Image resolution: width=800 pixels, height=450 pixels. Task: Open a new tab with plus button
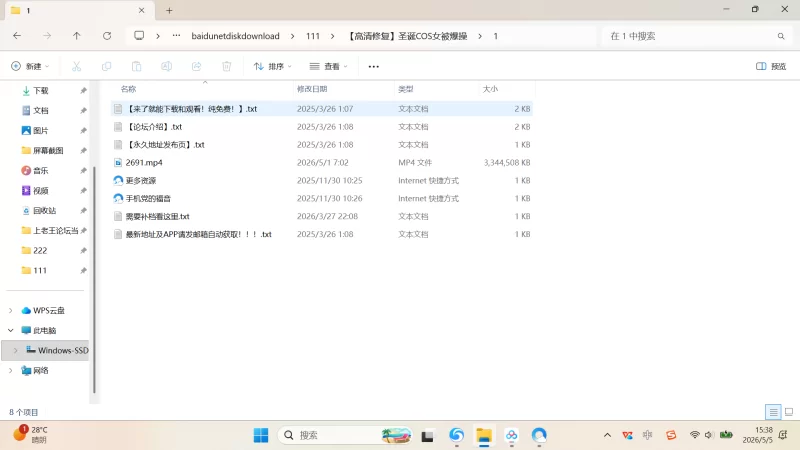(x=169, y=10)
